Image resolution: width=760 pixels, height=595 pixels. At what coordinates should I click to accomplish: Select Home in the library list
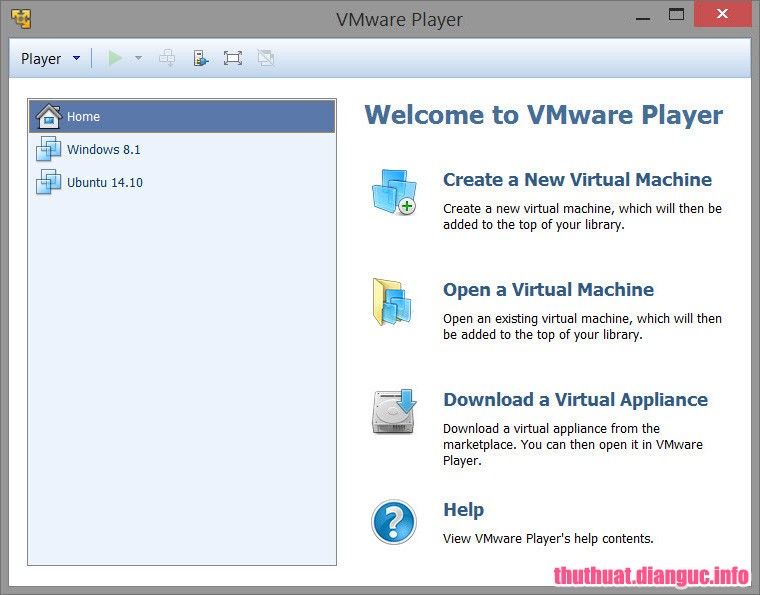182,116
